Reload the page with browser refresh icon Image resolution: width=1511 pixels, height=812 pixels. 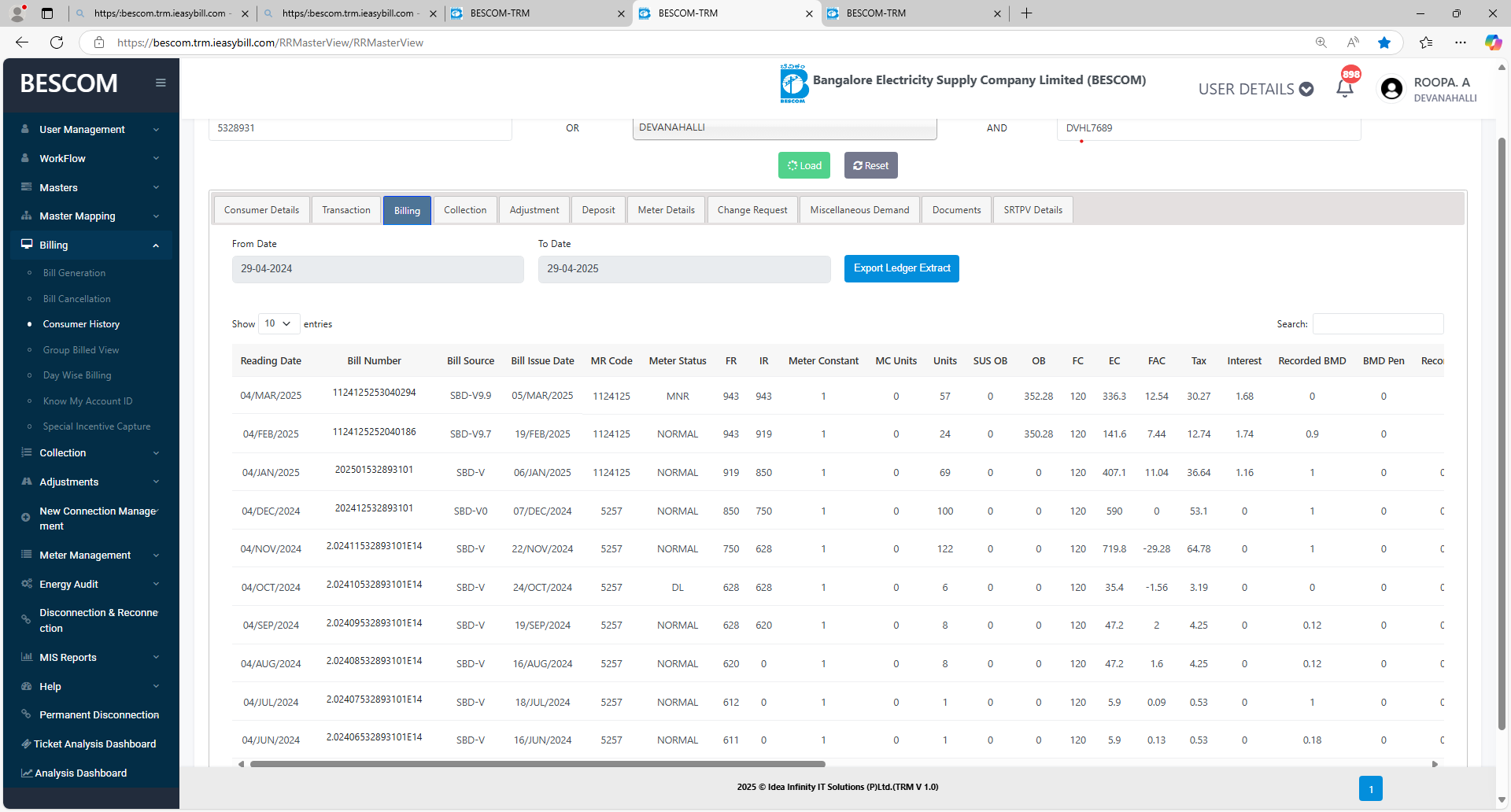tap(57, 42)
